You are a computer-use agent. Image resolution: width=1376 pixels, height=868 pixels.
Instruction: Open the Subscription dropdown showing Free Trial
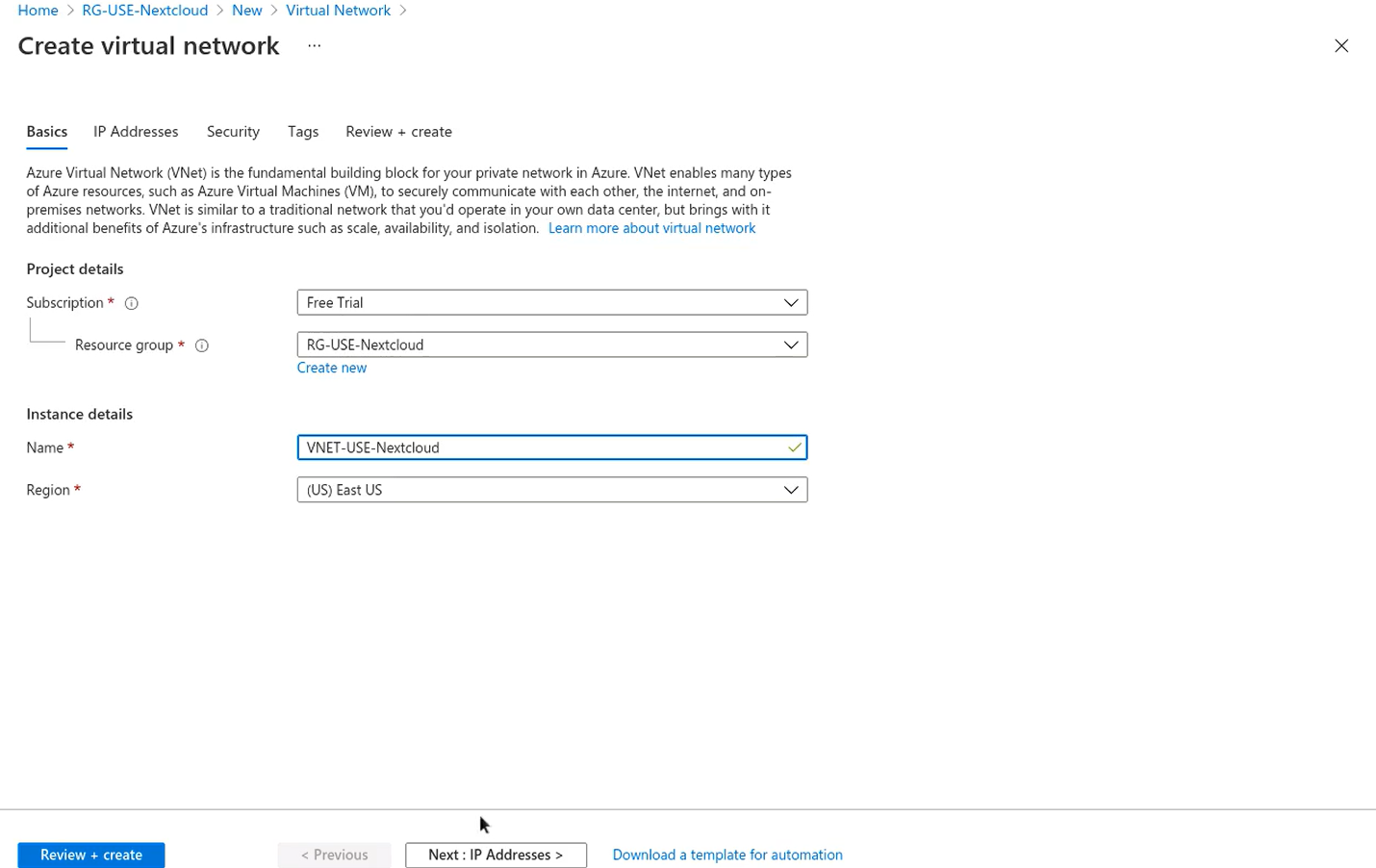[x=552, y=302]
